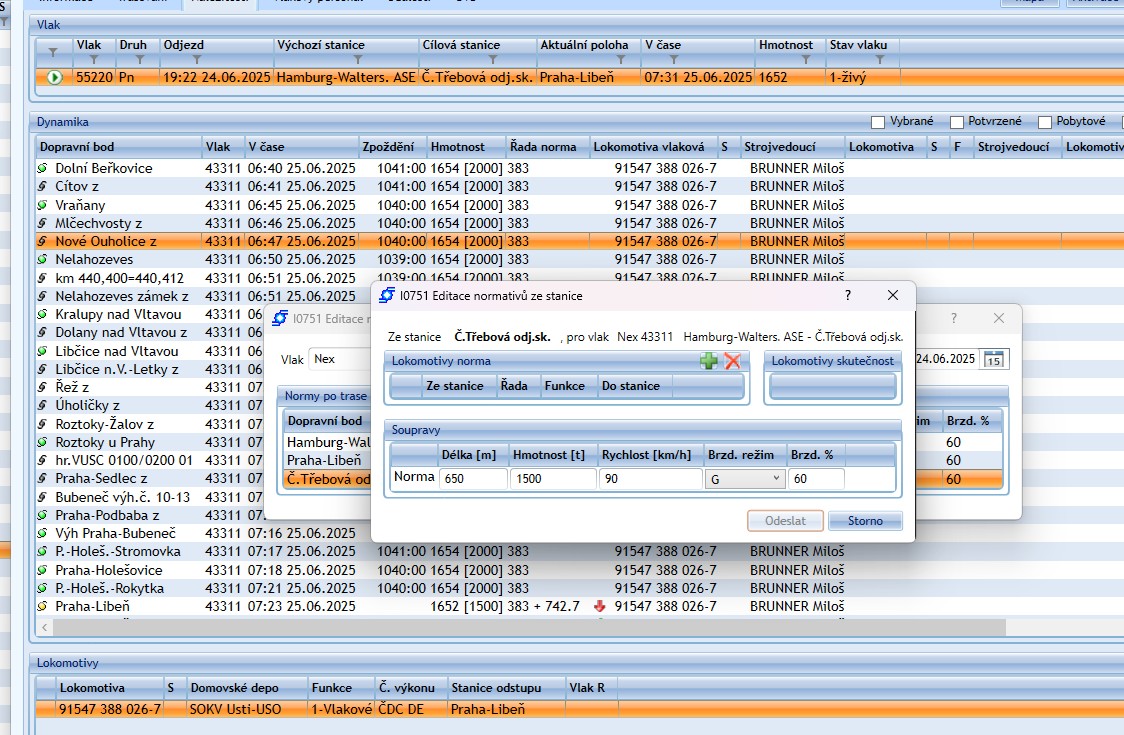Click red X to delete locomotive norm
This screenshot has height=735, width=1124.
click(732, 361)
